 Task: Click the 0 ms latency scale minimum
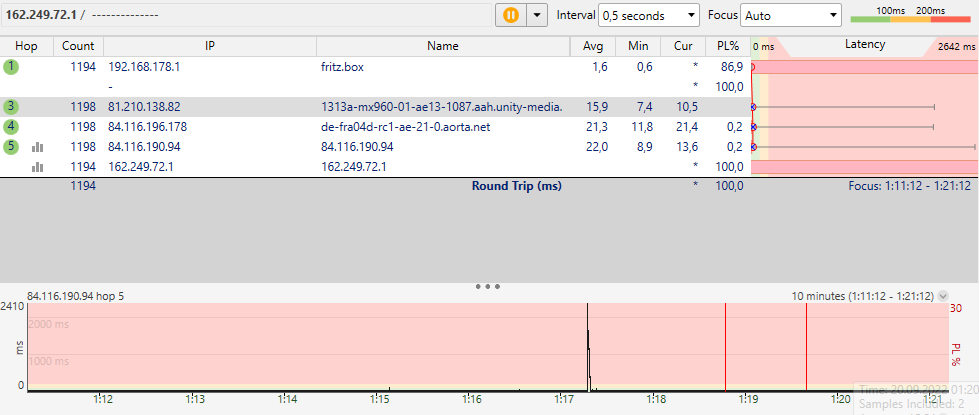click(763, 46)
